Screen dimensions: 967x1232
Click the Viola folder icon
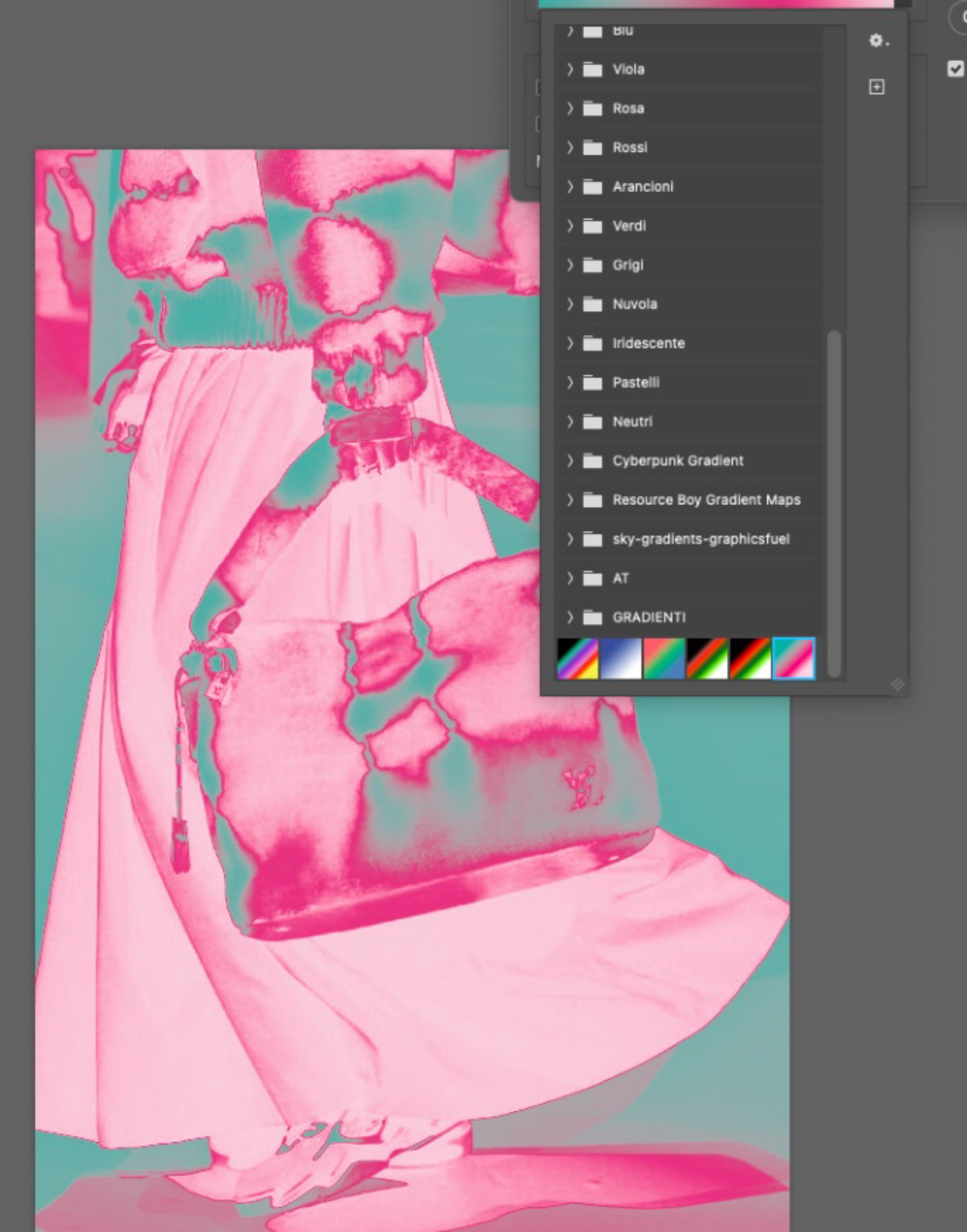click(x=592, y=69)
